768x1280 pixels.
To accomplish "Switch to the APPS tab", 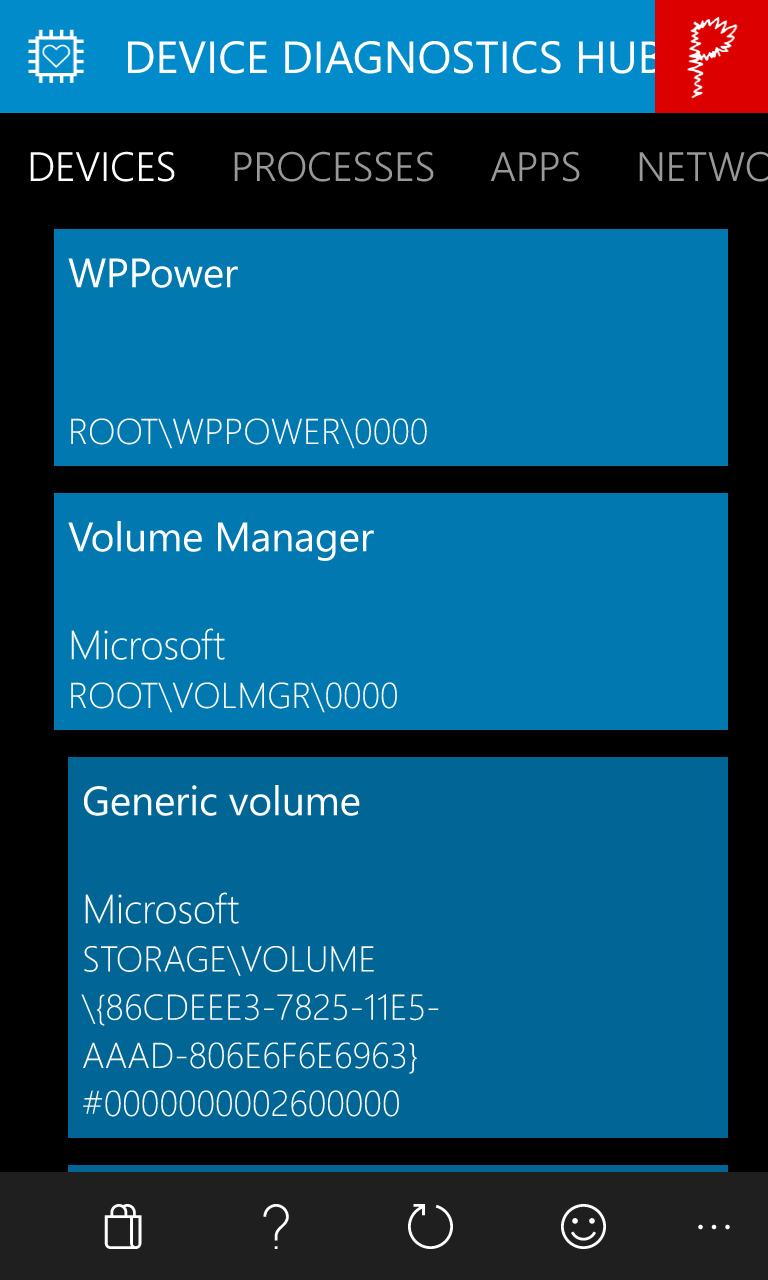I will pyautogui.click(x=536, y=167).
